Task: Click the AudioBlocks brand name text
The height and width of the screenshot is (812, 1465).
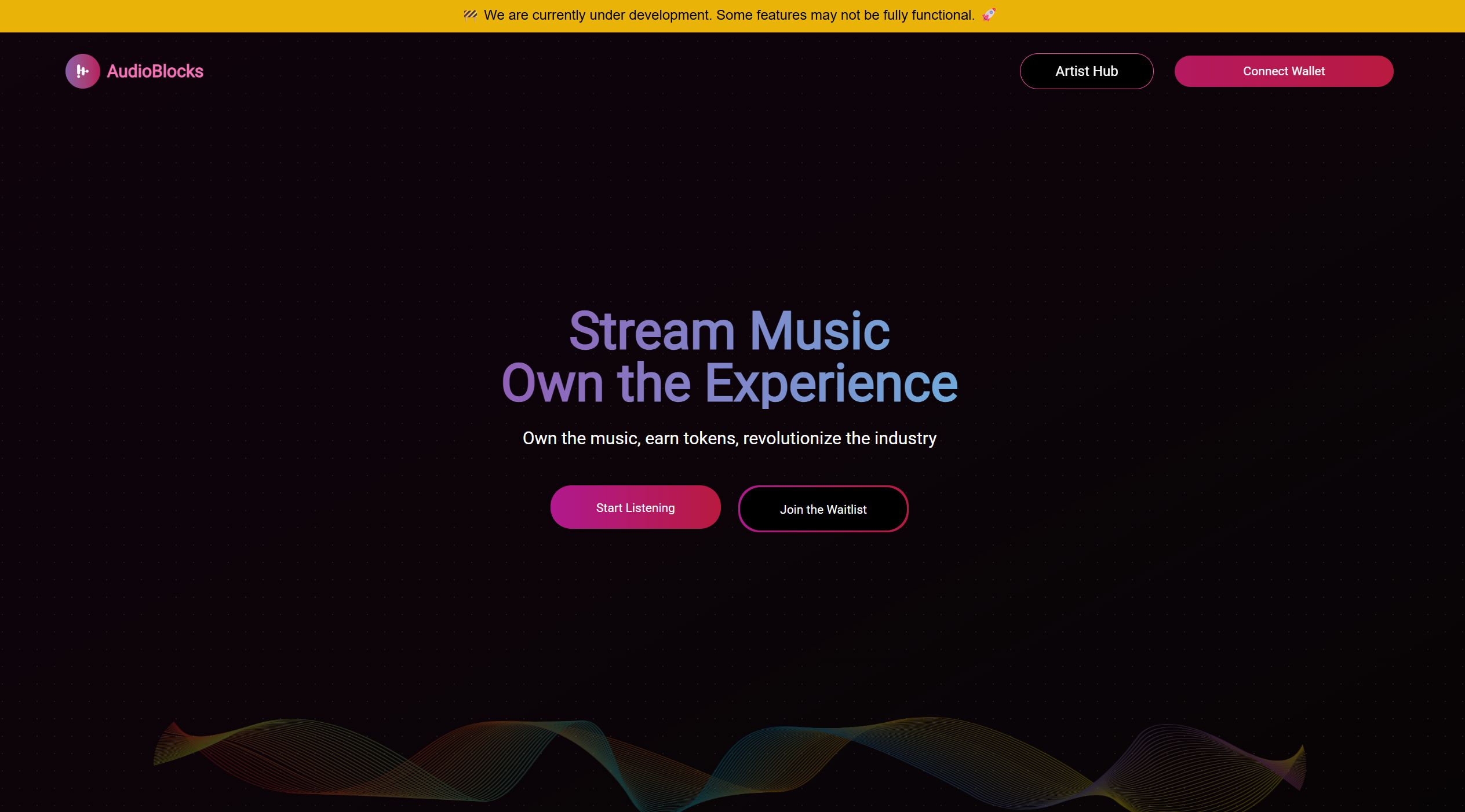Action: click(155, 71)
